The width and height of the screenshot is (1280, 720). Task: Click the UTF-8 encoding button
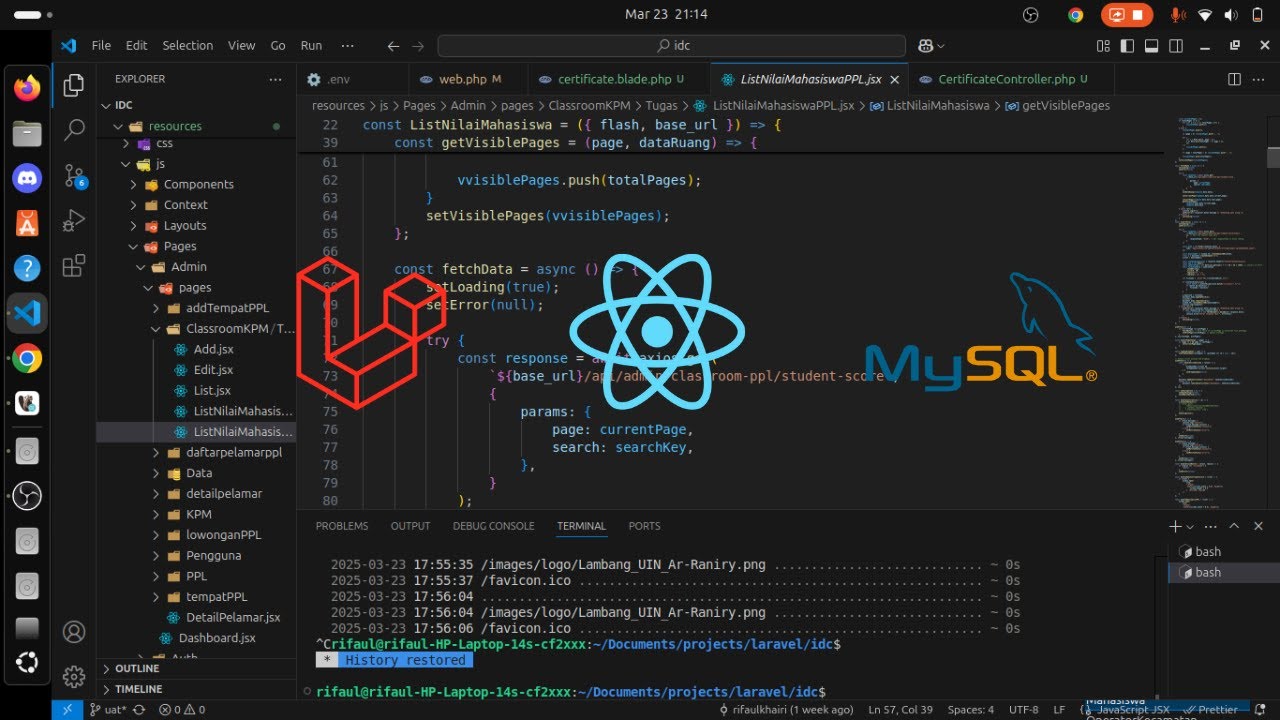coord(1023,709)
